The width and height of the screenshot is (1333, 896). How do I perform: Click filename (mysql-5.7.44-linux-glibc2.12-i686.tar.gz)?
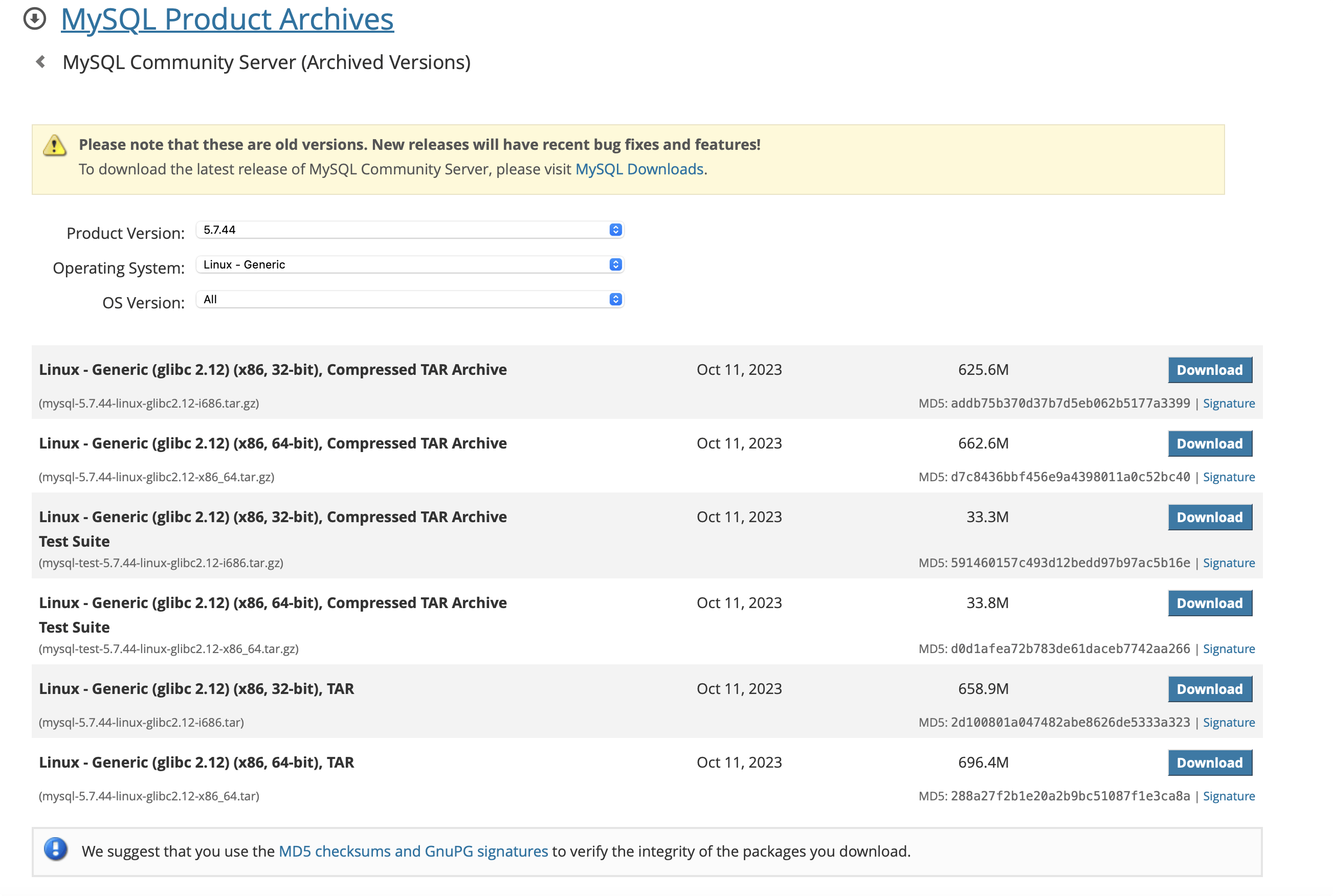[148, 404]
